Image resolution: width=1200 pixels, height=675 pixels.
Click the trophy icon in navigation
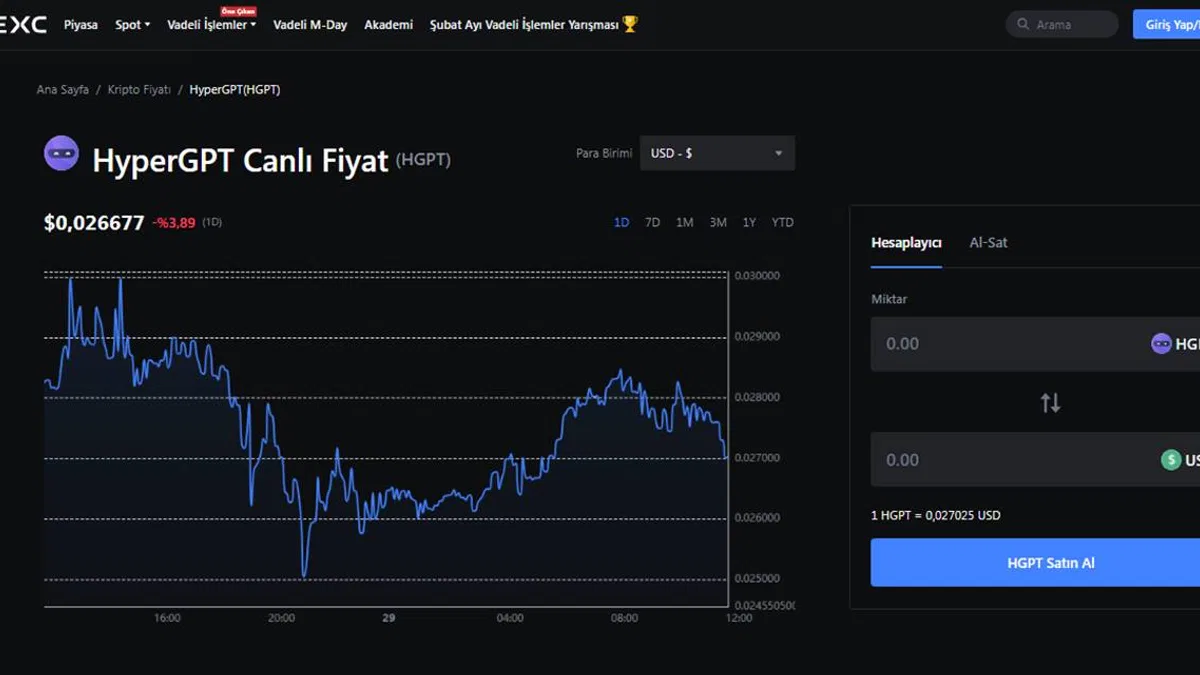(630, 24)
